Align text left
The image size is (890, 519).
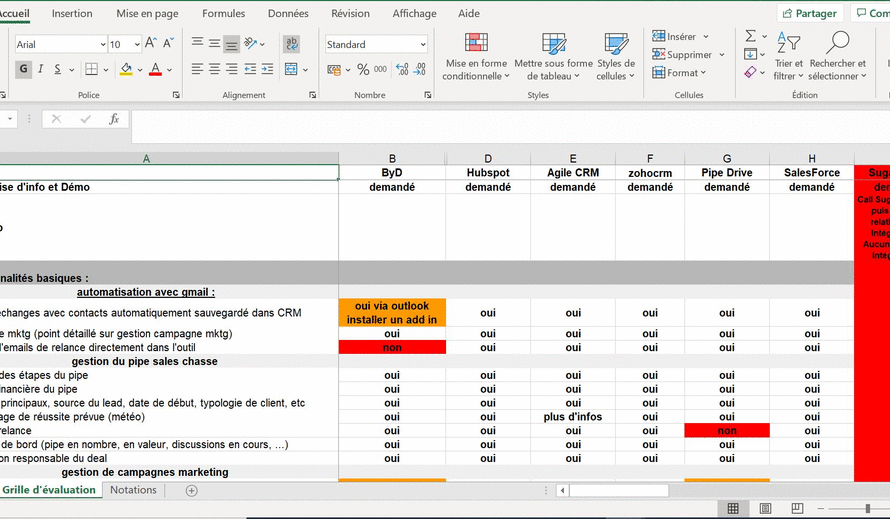coord(197,69)
